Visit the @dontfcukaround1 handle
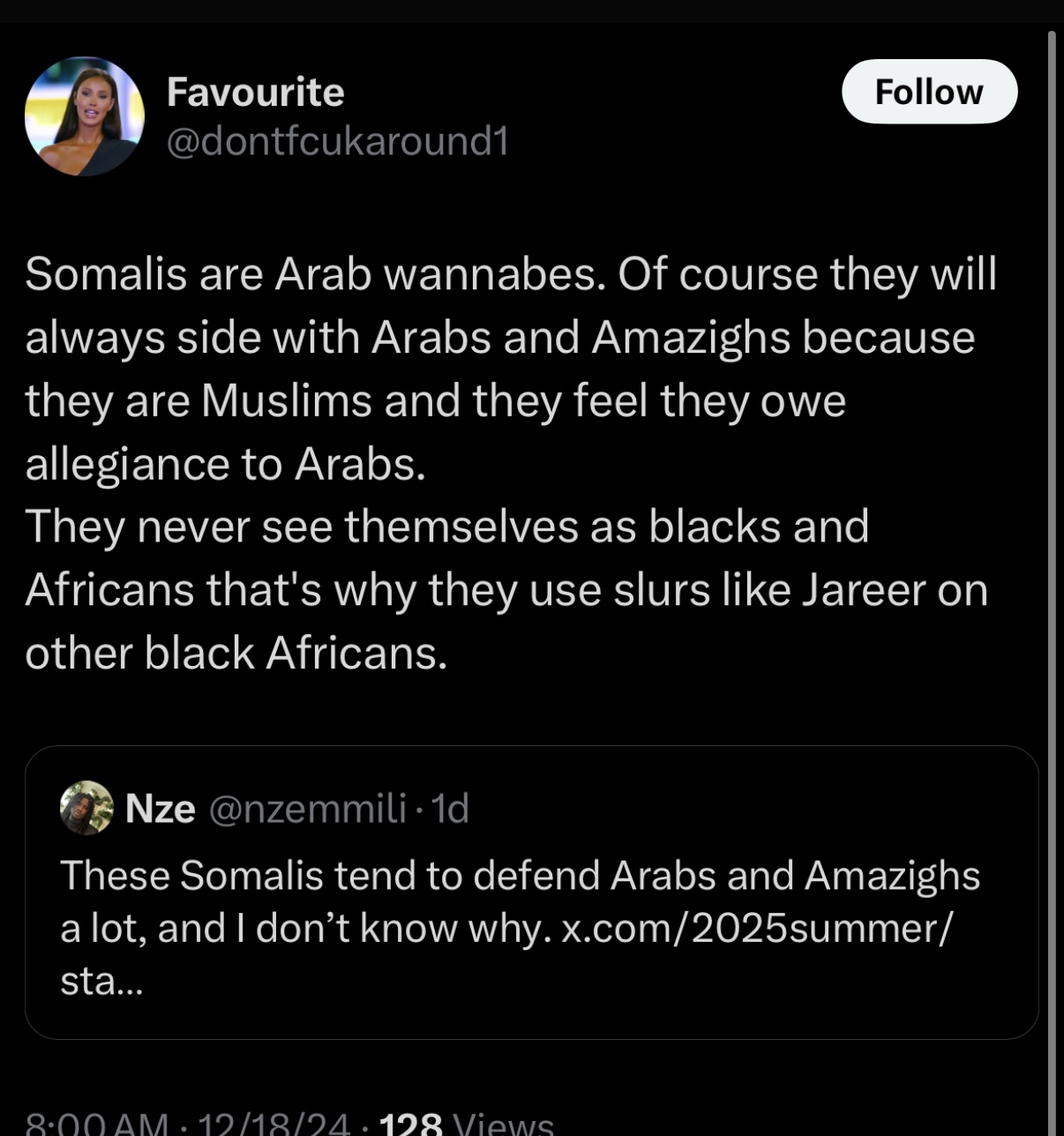Screen dimensions: 1064x1136 338,141
